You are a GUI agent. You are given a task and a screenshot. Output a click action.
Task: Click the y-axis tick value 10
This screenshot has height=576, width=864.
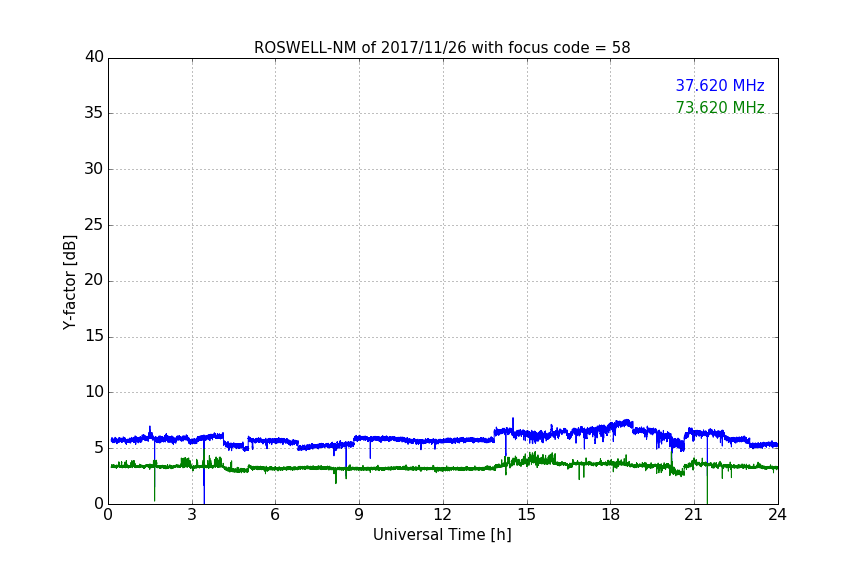[x=94, y=392]
